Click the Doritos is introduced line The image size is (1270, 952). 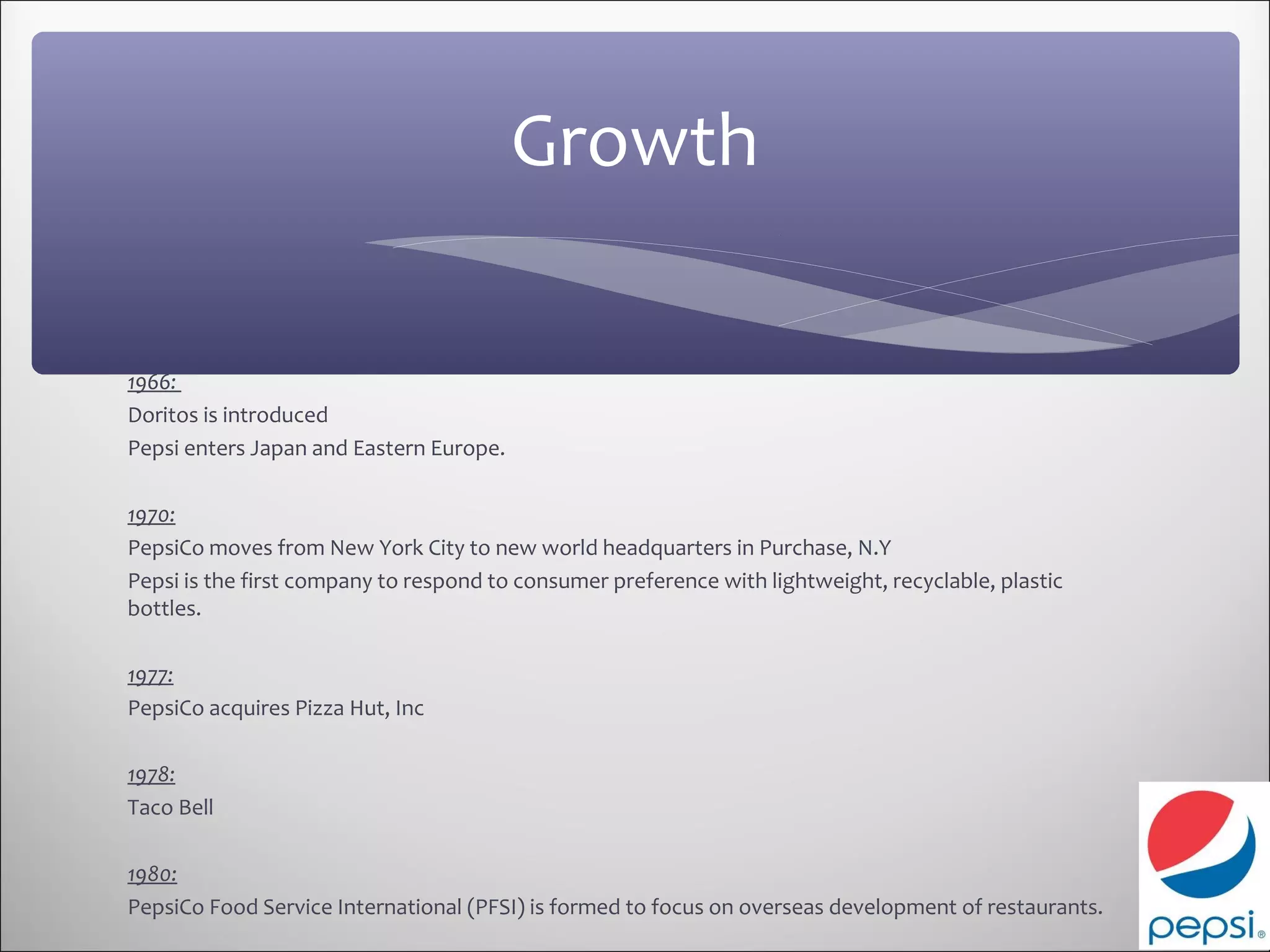click(228, 415)
